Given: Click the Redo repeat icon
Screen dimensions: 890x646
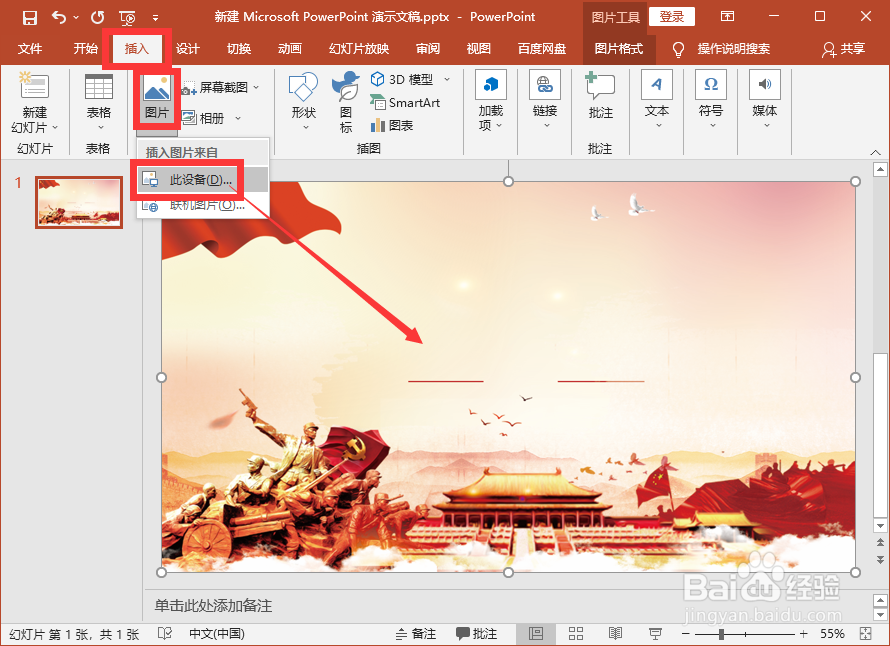Looking at the screenshot, I should 98,17.
